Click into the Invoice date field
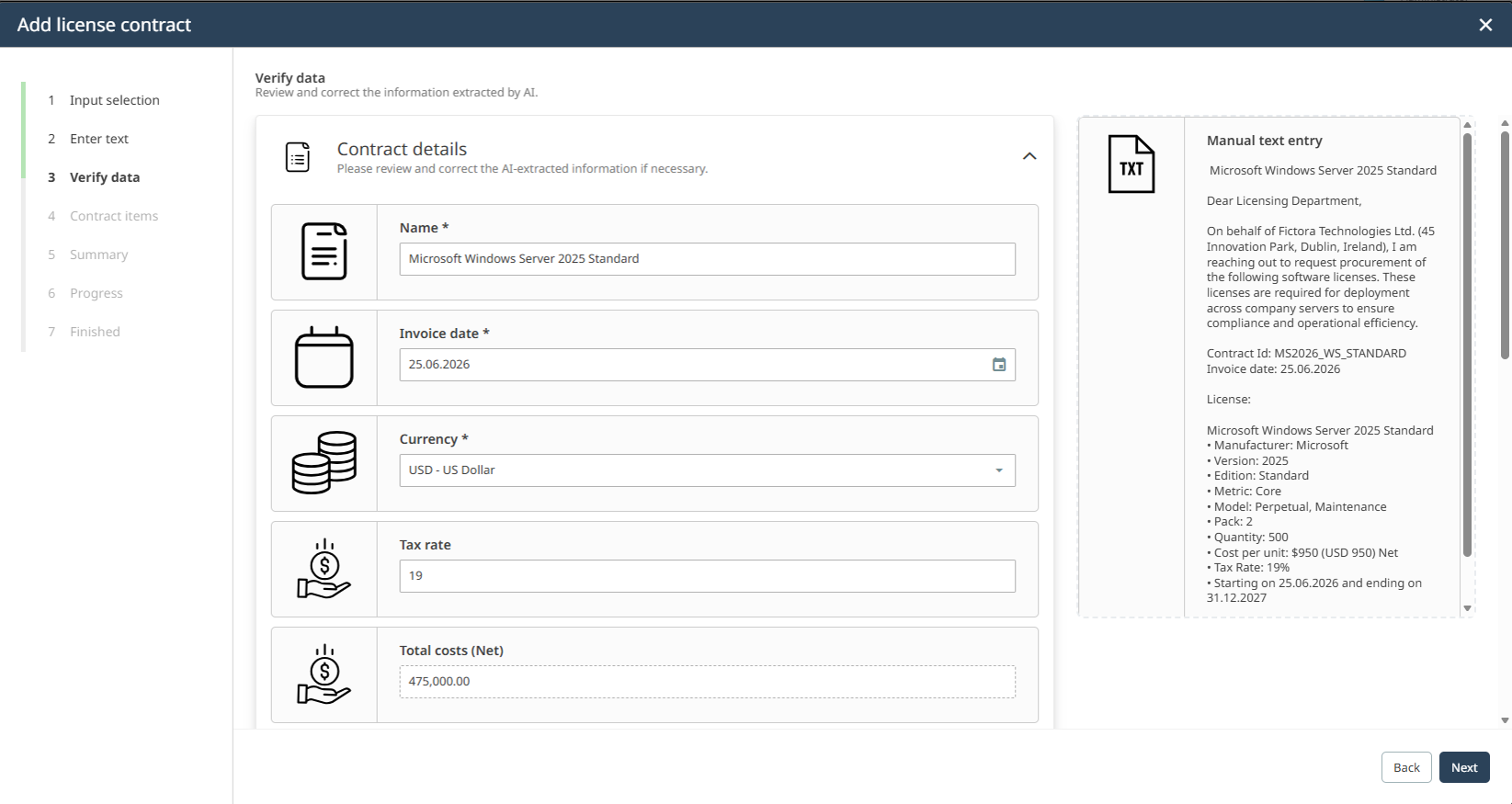 point(707,365)
